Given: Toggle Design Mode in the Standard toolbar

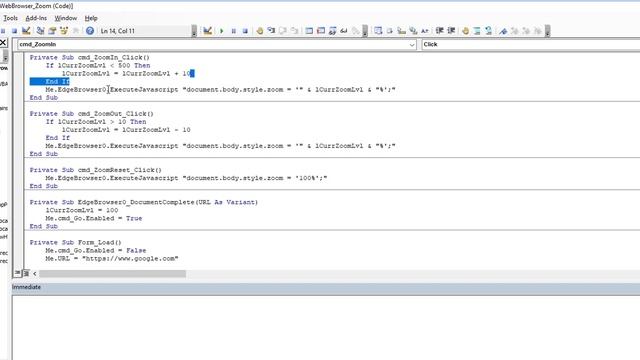Looking at the screenshot, I should [x=26, y=31].
